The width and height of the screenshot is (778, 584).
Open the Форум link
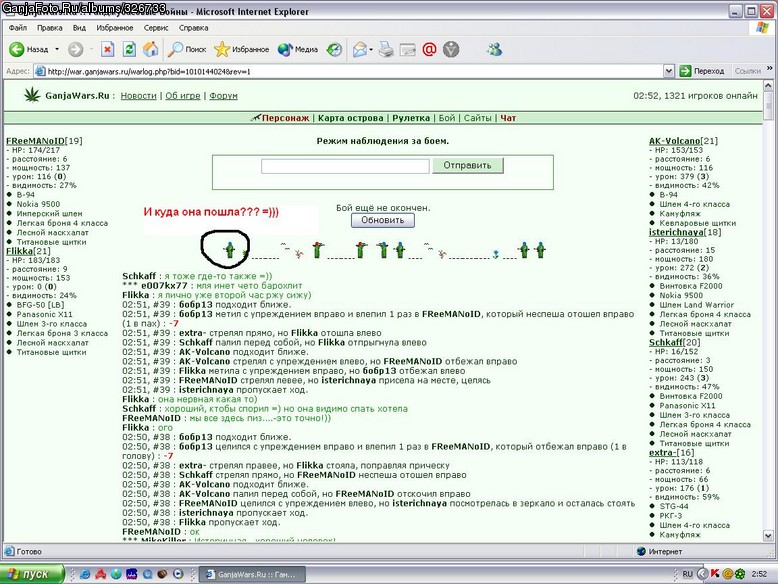(223, 96)
